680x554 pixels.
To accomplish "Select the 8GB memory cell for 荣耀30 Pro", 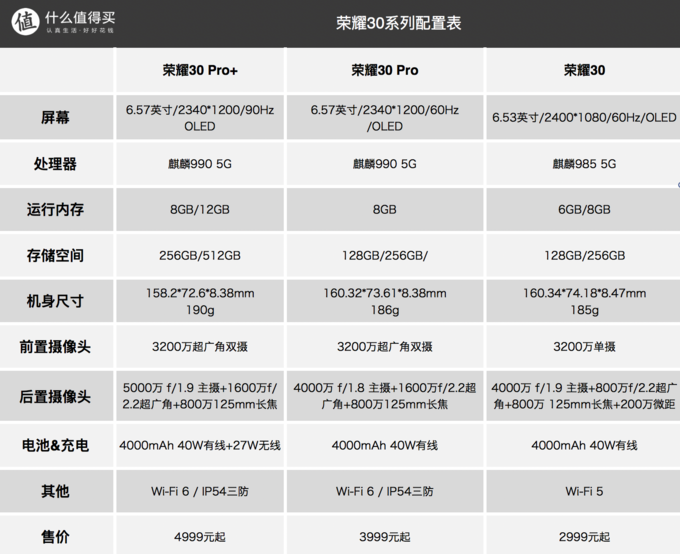I will point(385,210).
